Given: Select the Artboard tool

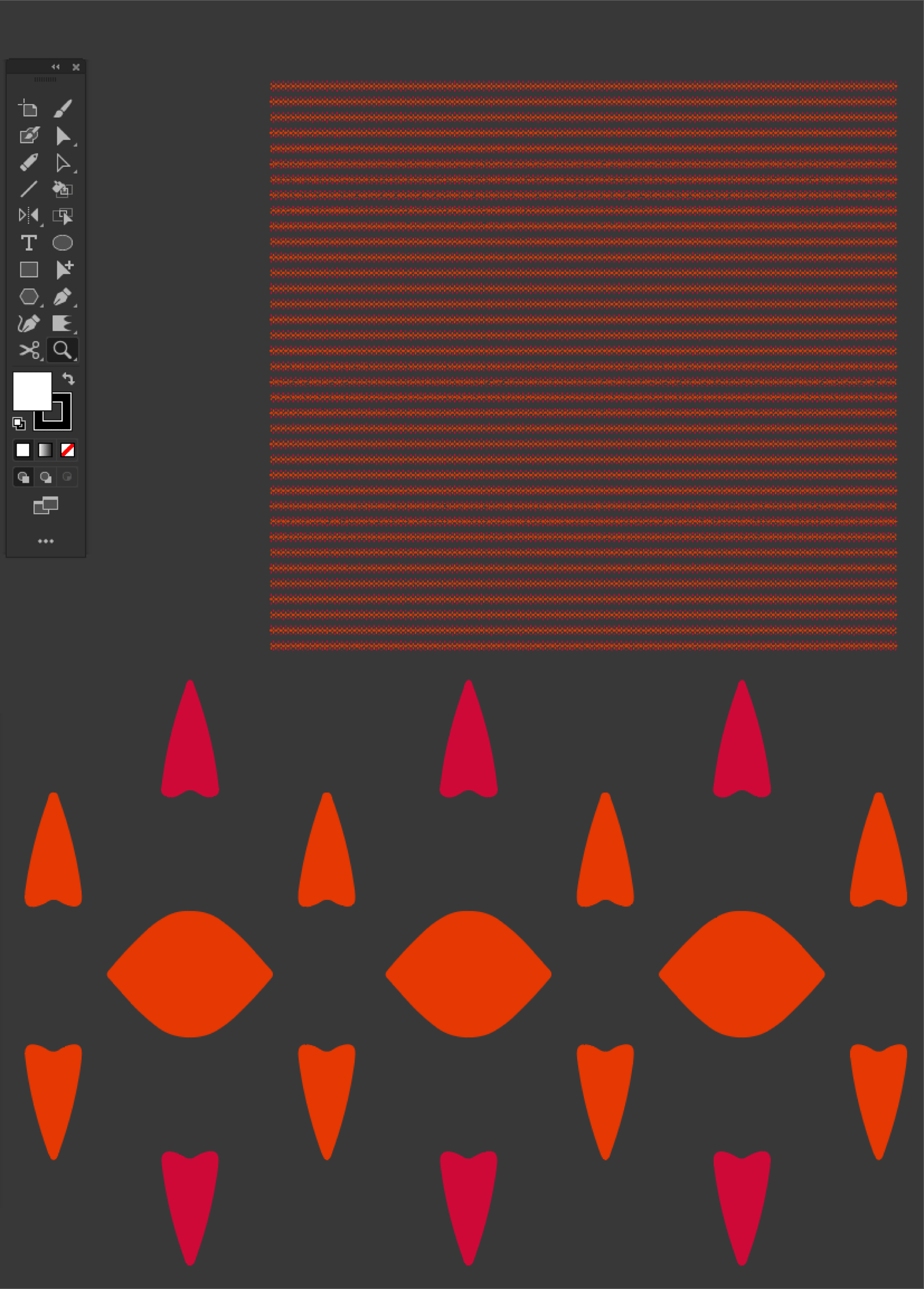Looking at the screenshot, I should 28,108.
